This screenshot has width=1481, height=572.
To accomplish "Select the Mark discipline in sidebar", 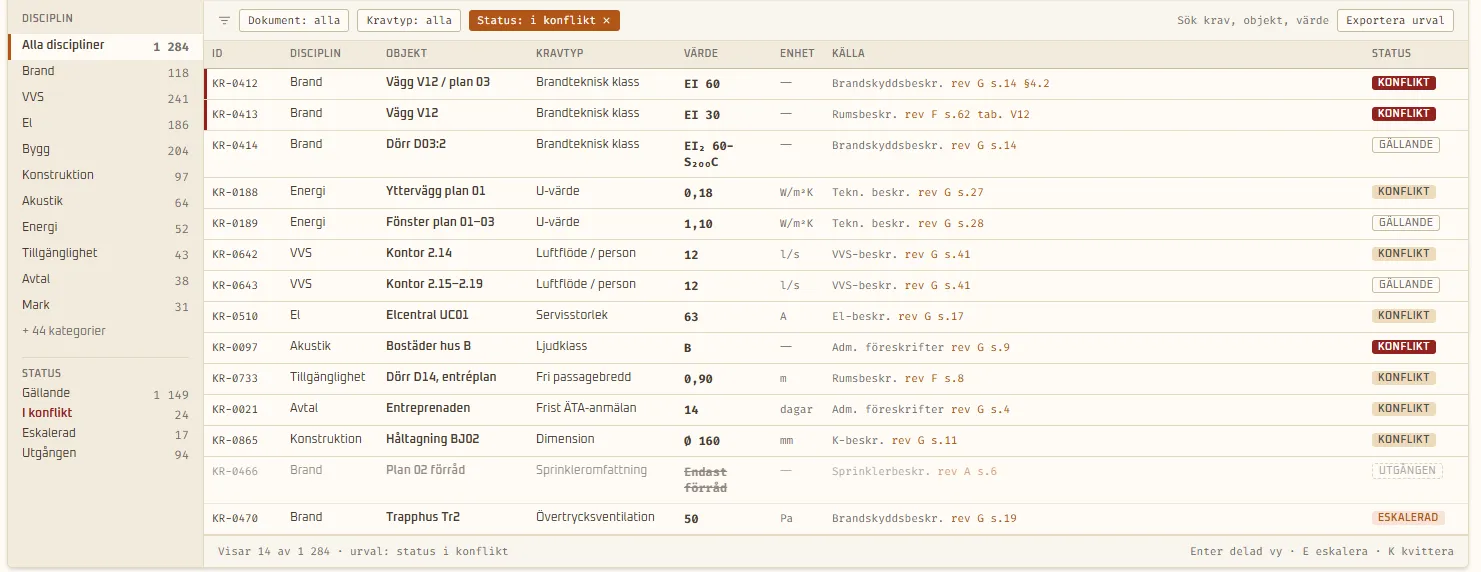I will tap(106, 306).
